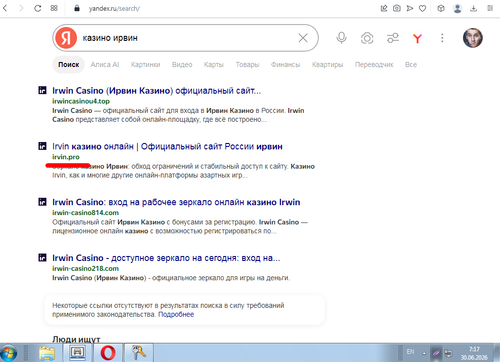
Task: Start voice search with microphone icon
Action: [x=341, y=38]
